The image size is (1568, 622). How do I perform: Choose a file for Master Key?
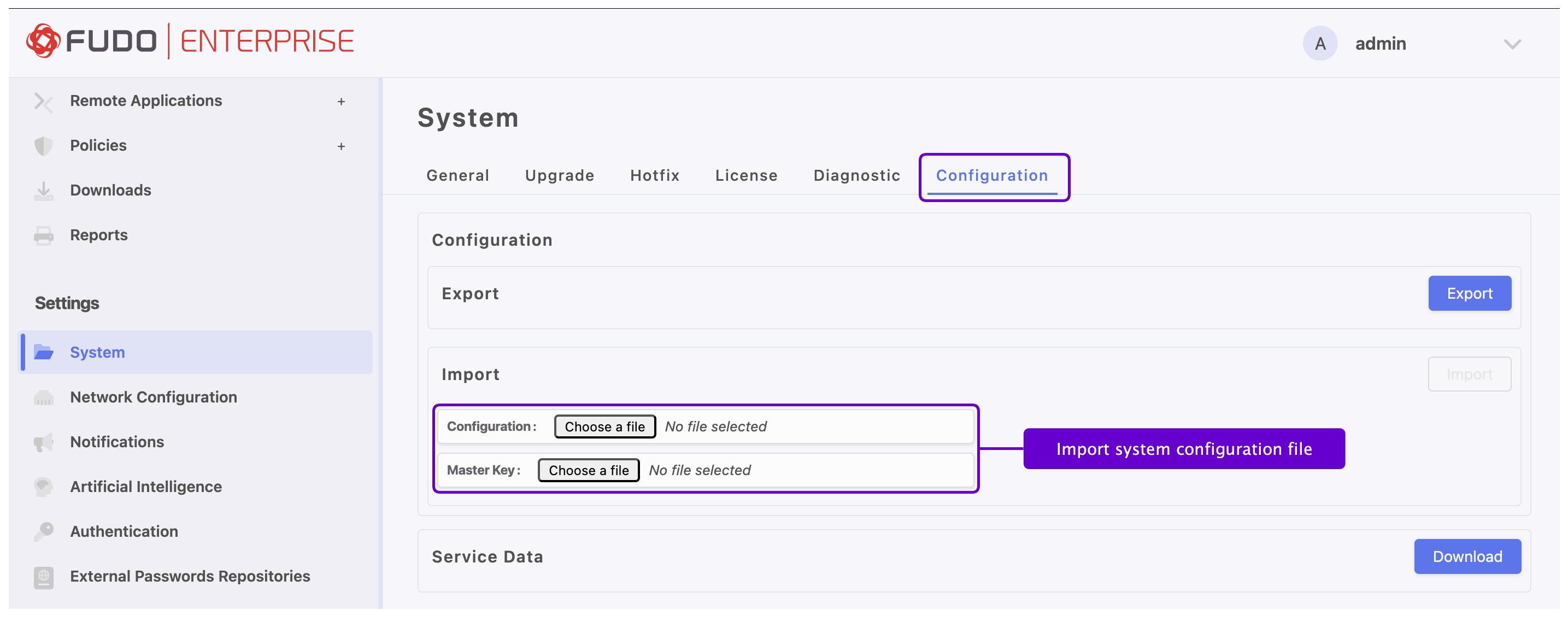tap(588, 471)
